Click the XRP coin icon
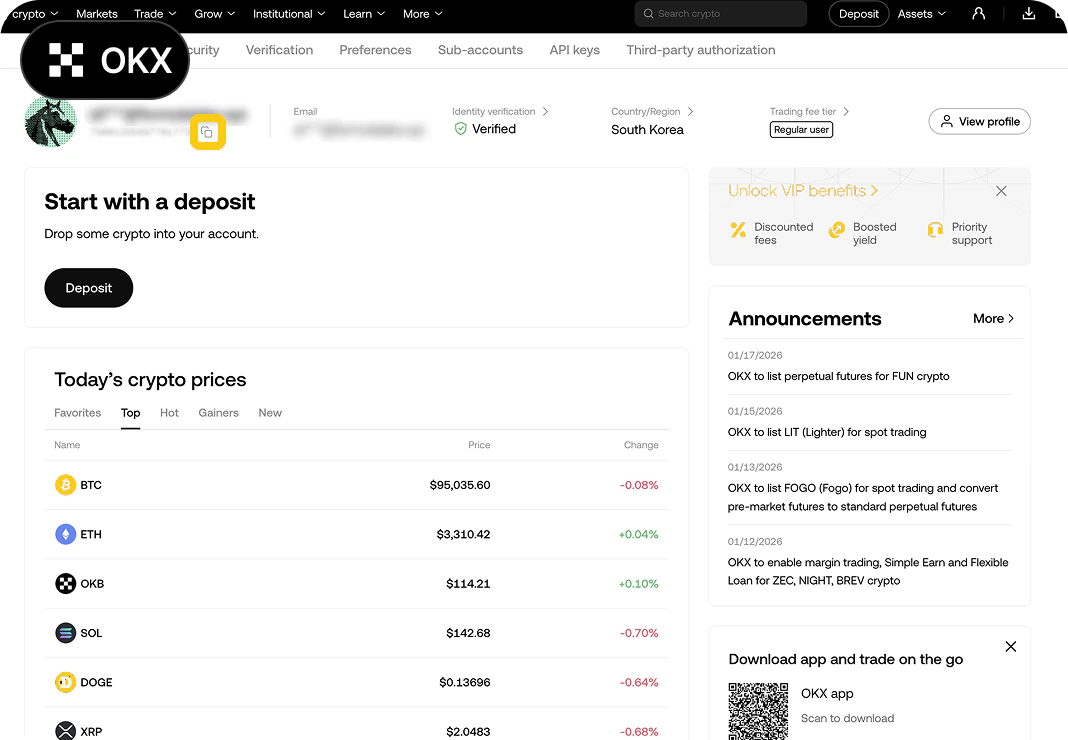 pos(65,731)
